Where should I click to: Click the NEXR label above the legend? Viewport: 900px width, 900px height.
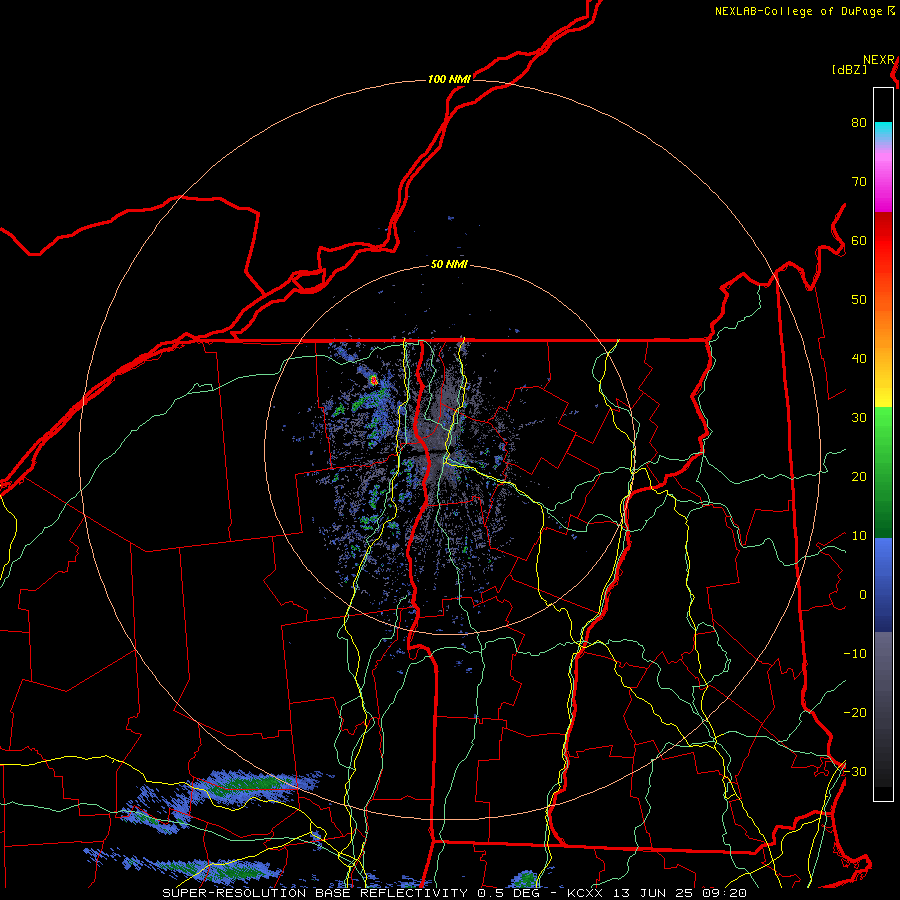pyautogui.click(x=878, y=60)
